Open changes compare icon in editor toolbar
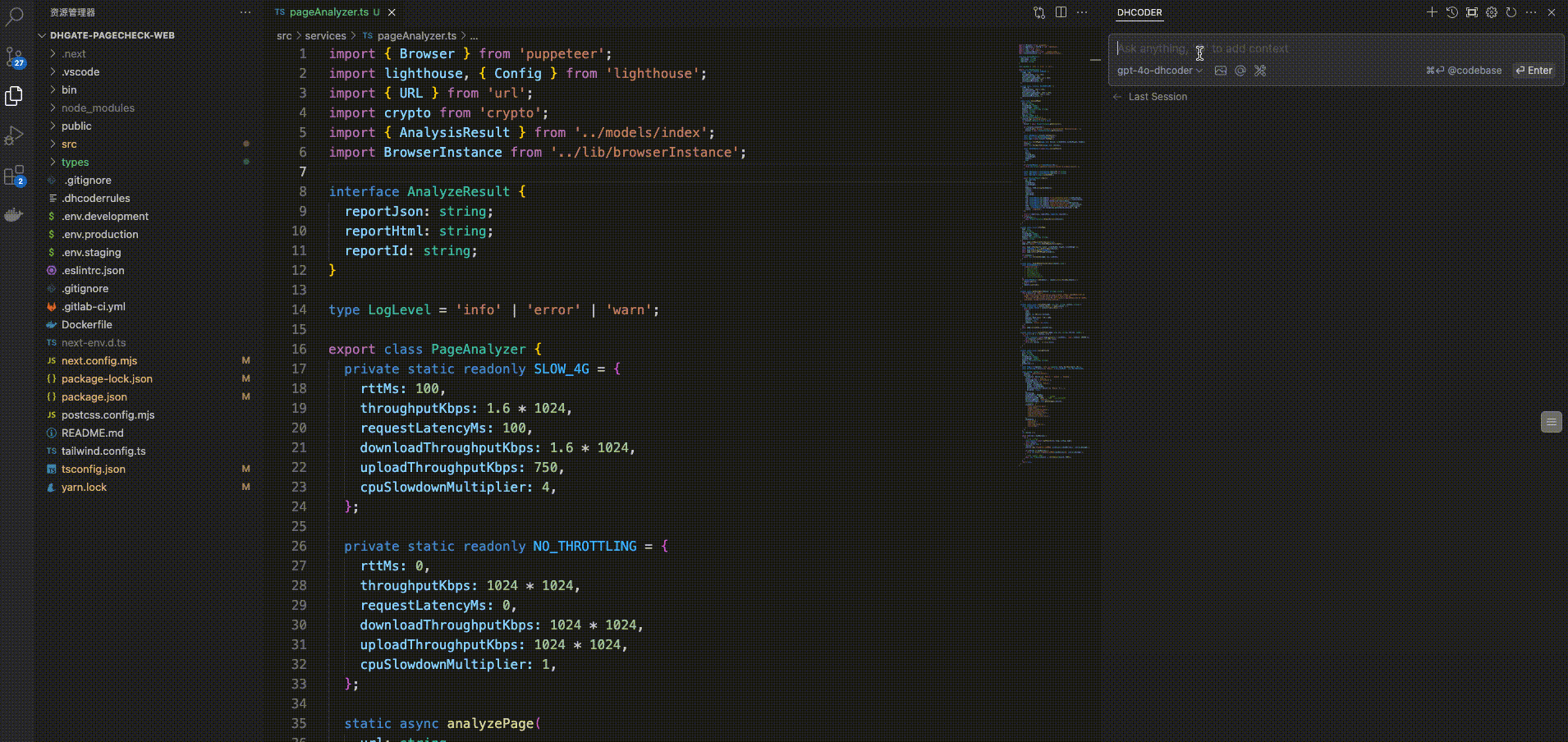 click(x=1039, y=12)
